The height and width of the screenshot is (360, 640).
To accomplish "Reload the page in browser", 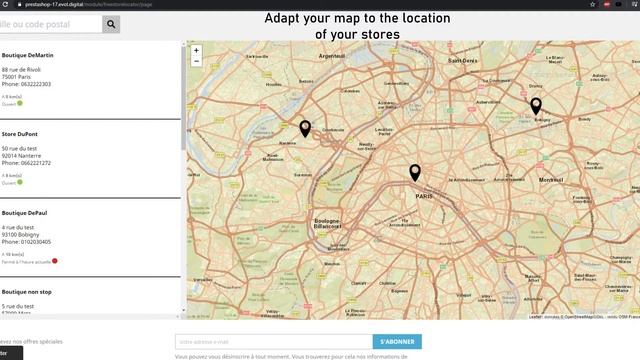I will tap(5, 4).
